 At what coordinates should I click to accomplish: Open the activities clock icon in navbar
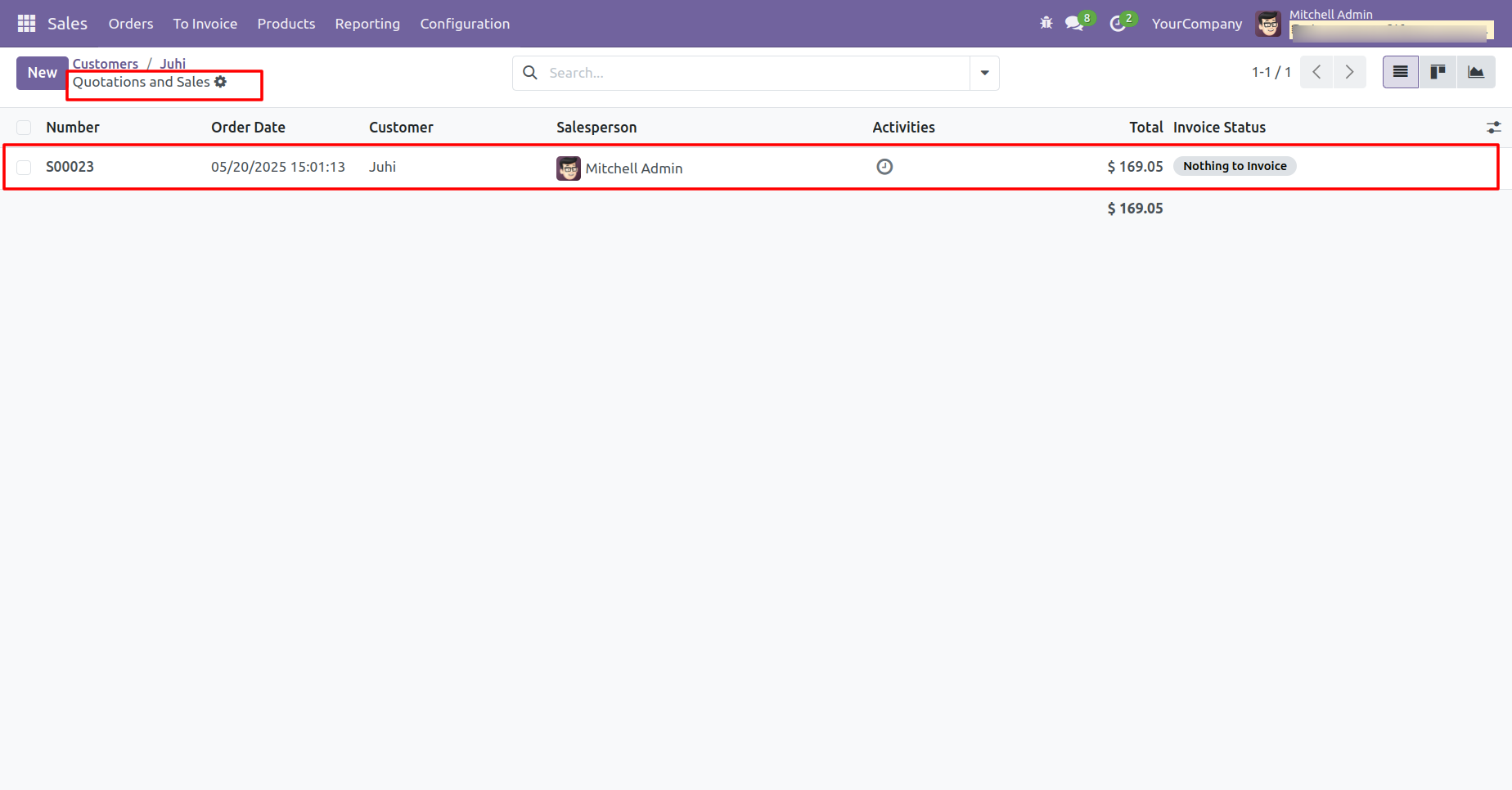[1118, 24]
